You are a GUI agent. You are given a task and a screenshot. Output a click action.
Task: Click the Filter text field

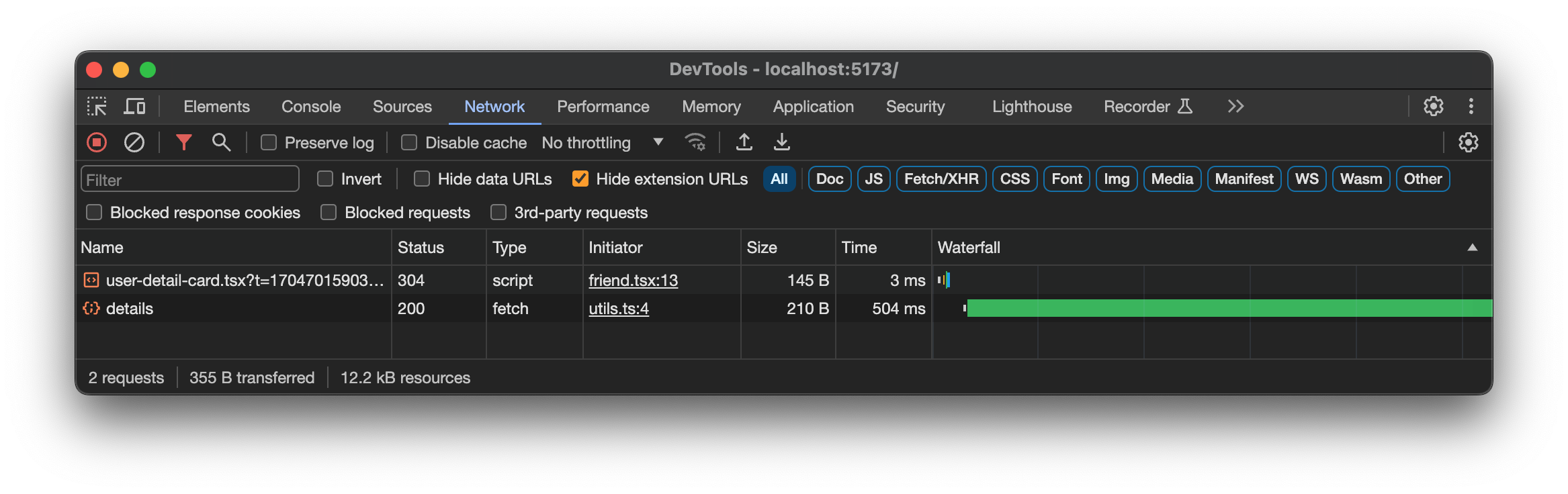click(190, 179)
